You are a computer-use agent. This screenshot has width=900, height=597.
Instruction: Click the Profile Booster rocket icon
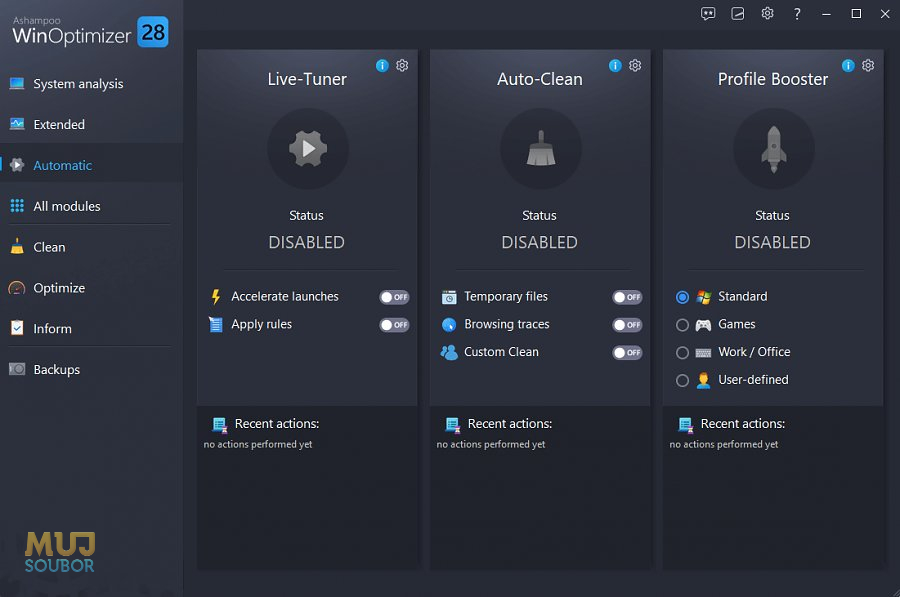click(x=774, y=149)
